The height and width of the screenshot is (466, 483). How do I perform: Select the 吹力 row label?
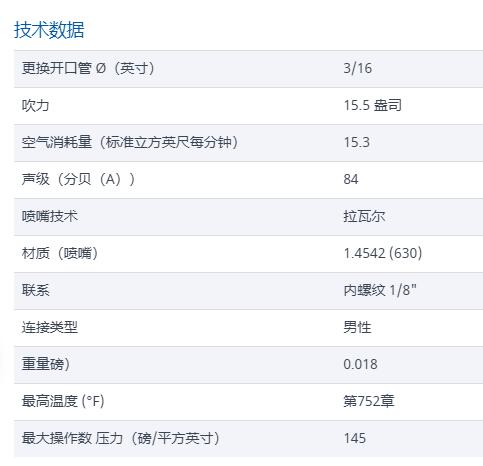pos(35,105)
